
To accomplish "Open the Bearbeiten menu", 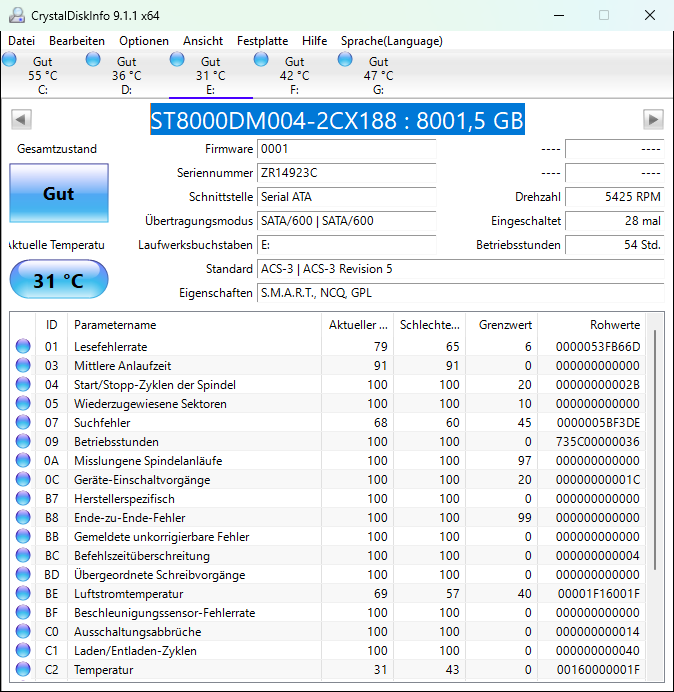I will (x=77, y=41).
